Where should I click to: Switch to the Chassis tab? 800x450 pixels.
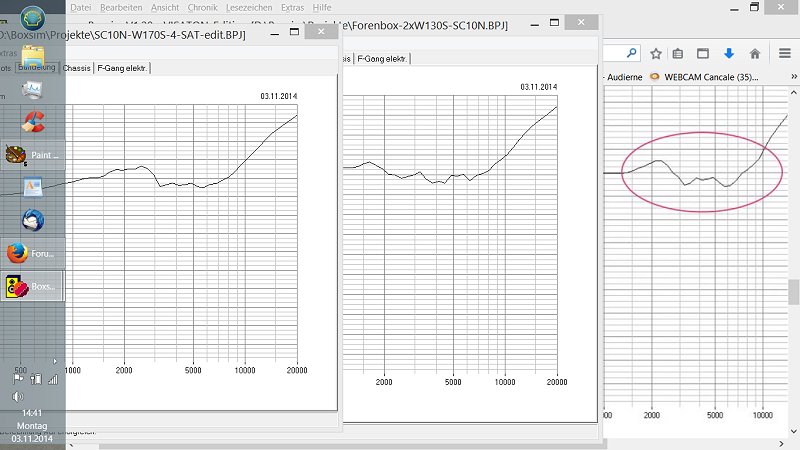76,69
